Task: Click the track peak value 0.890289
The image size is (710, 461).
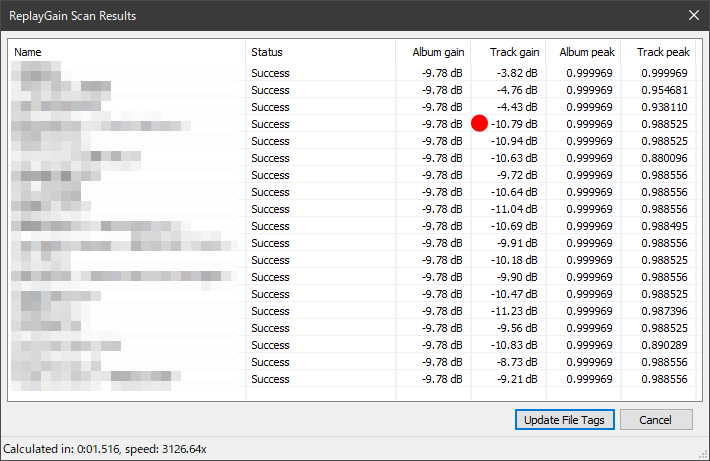Action: point(664,345)
